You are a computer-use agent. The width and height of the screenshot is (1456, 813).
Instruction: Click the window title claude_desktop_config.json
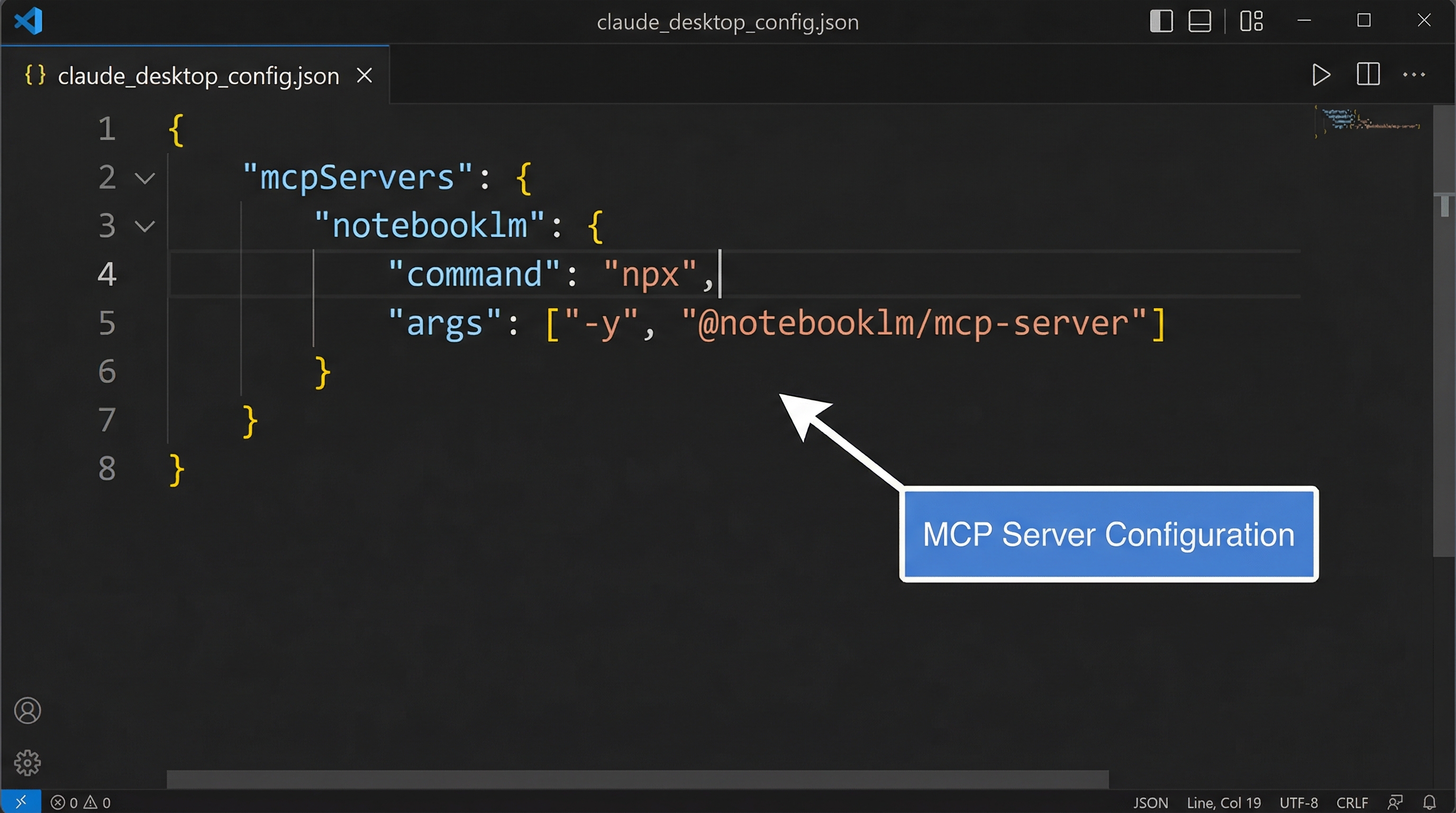coord(728,22)
